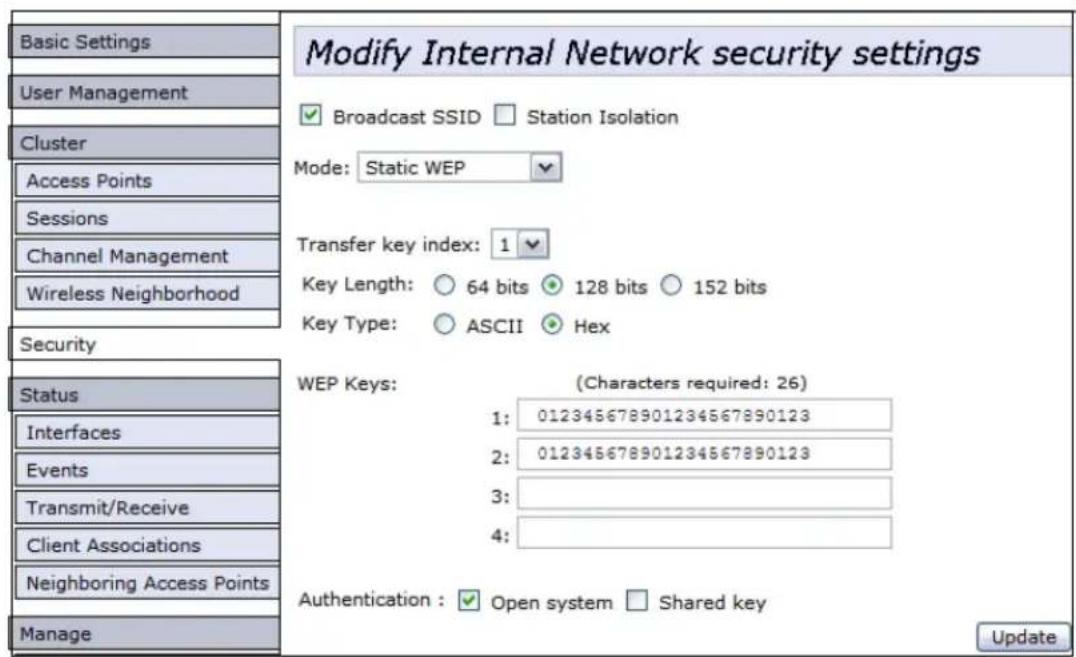Open the Transfer key index dropdown

[520, 245]
